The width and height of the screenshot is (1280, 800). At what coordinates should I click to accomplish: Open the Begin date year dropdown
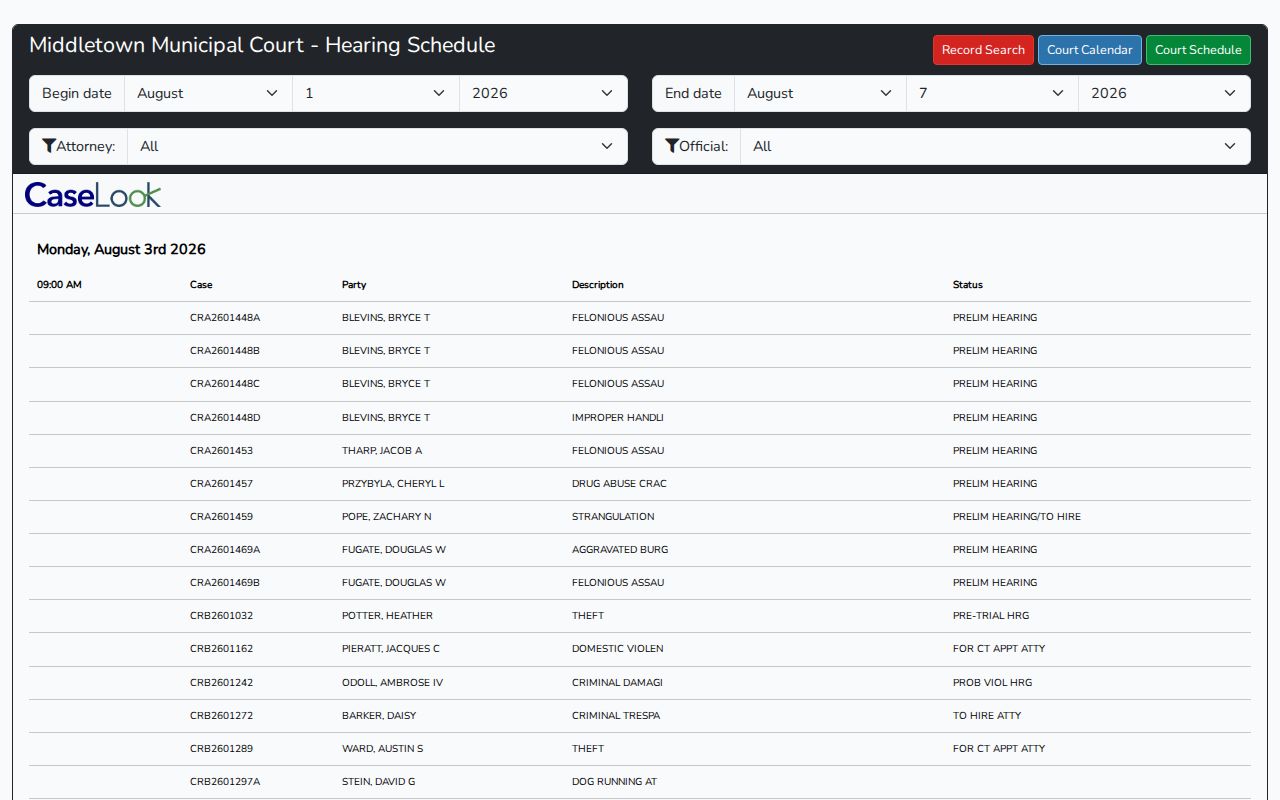(x=543, y=93)
